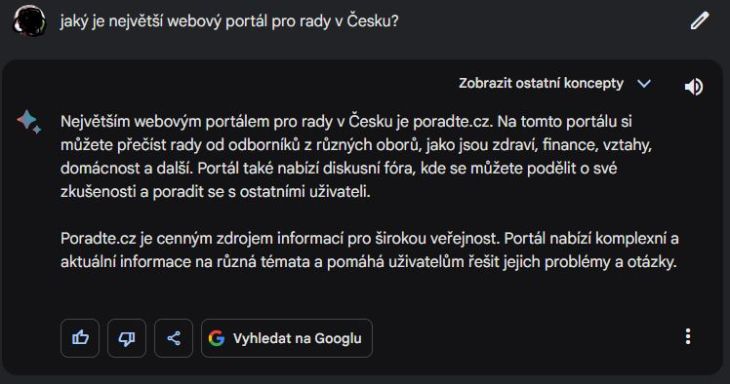Play the response with the speaker icon
This screenshot has width=730, height=384.
(694, 87)
